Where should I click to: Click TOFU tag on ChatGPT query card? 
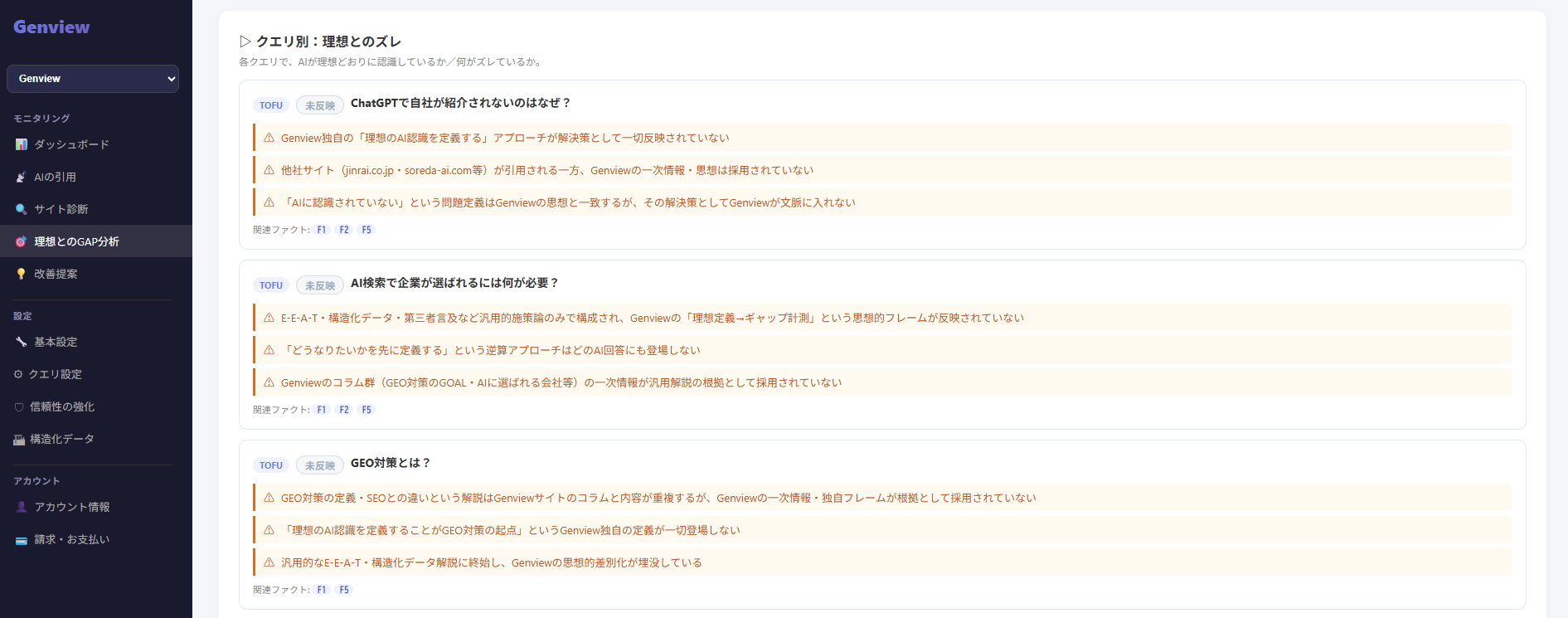271,105
